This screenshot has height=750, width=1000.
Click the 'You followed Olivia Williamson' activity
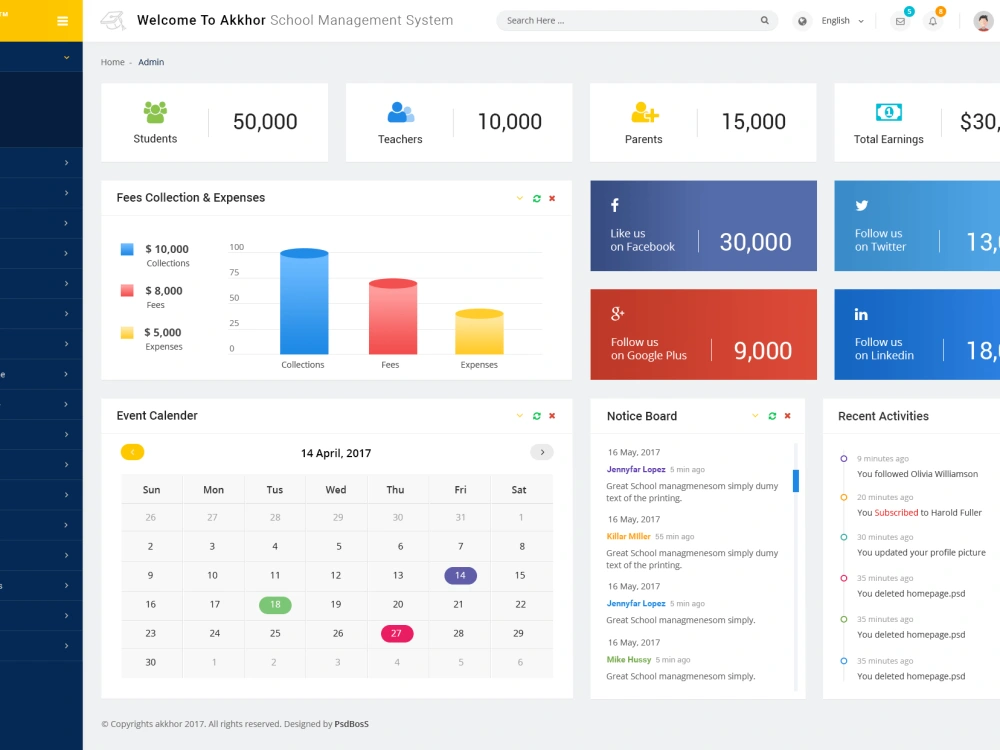pos(917,474)
